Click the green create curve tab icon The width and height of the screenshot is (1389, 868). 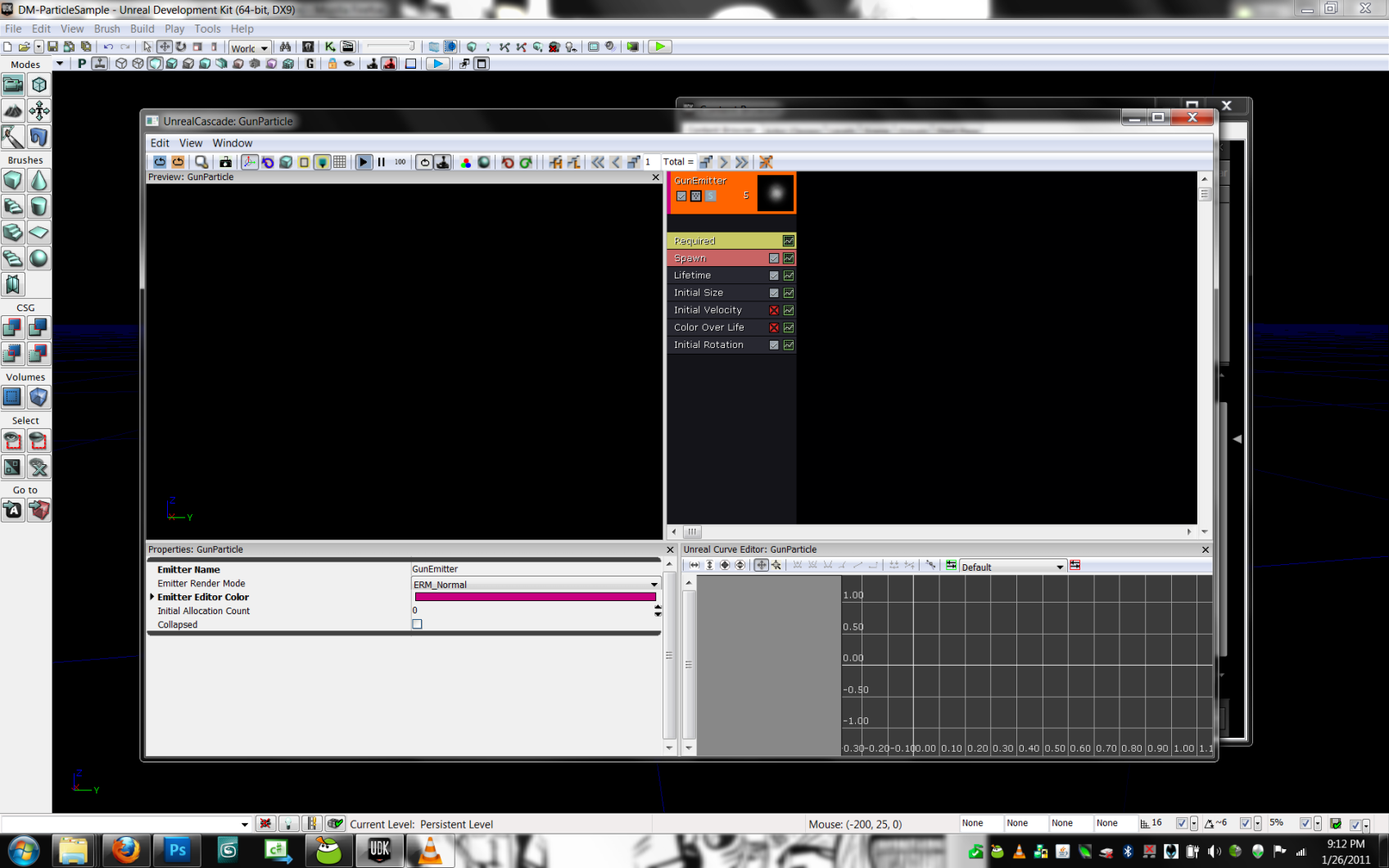tap(951, 565)
